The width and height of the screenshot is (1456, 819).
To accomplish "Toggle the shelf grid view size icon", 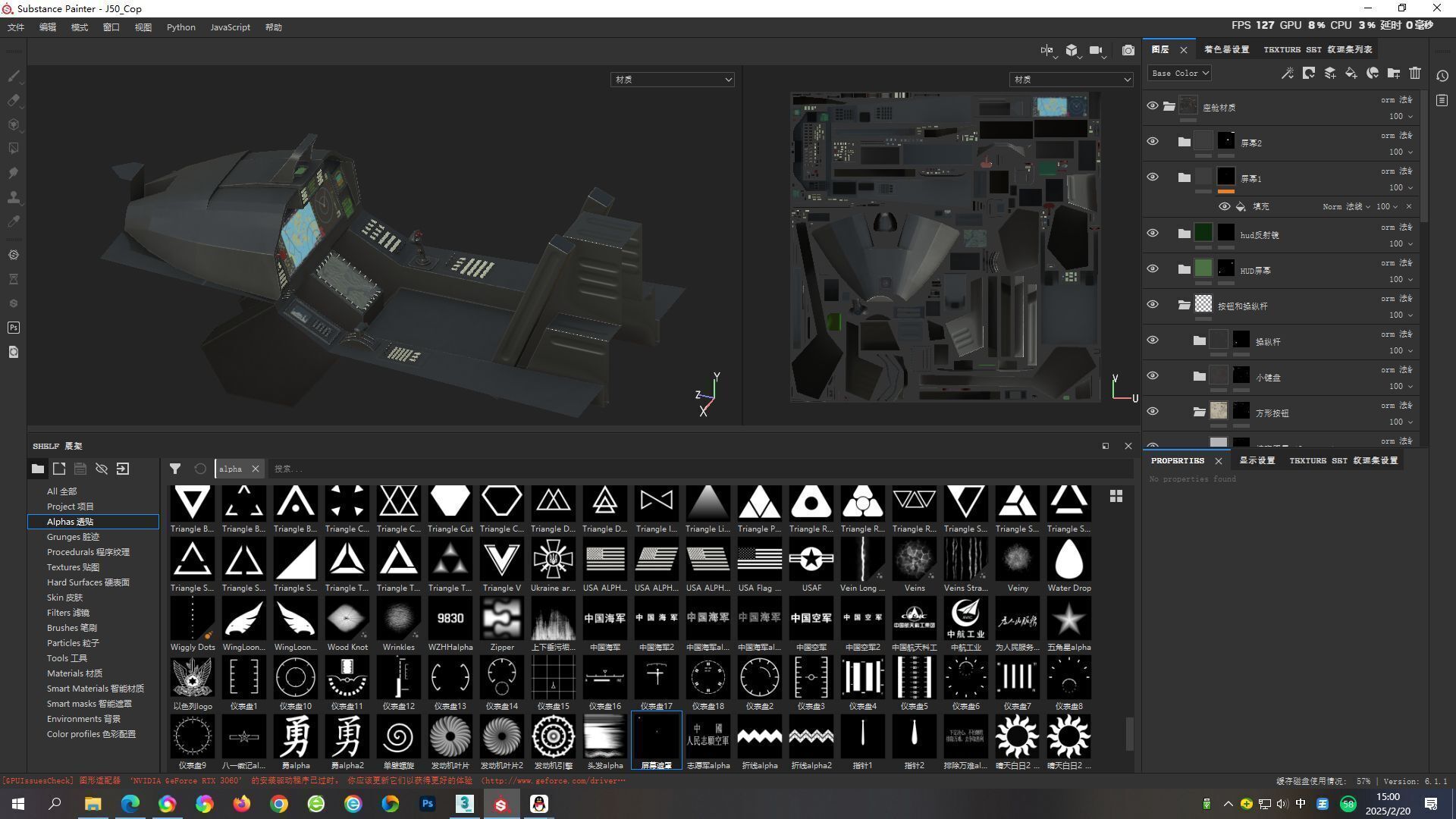I will pyautogui.click(x=1116, y=496).
